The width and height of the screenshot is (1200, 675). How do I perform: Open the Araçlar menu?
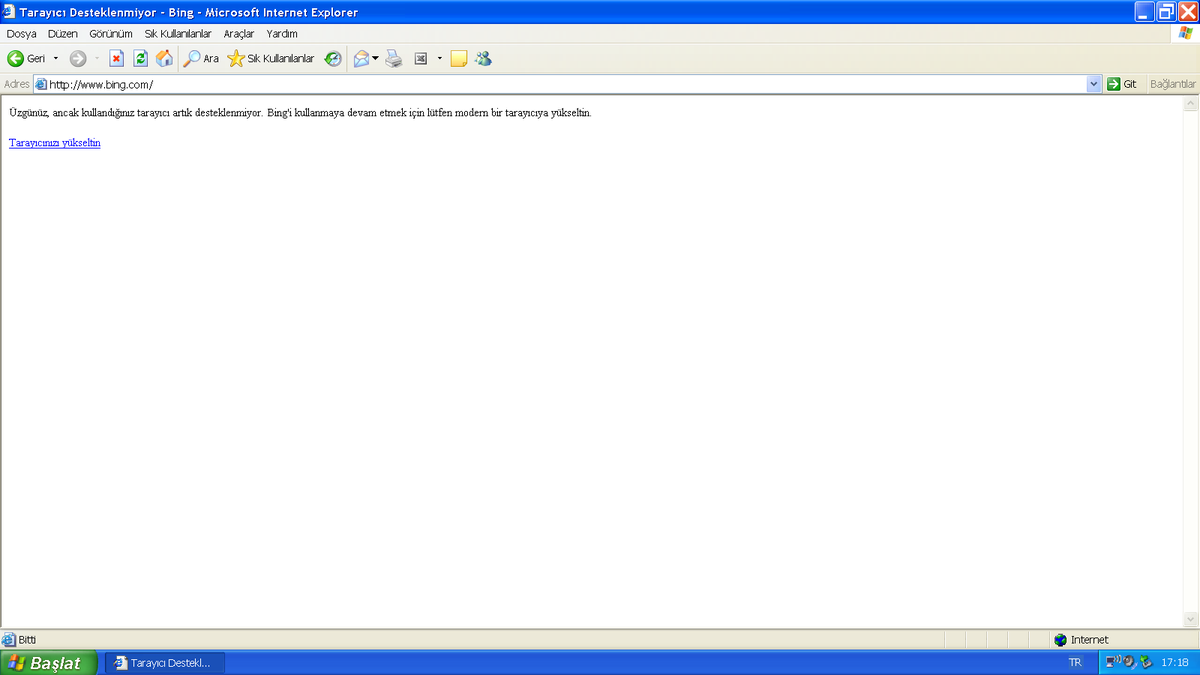239,33
